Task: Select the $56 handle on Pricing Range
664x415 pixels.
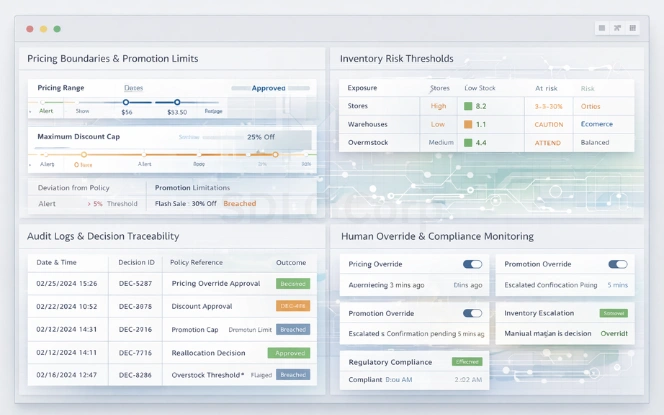Action: [126, 102]
